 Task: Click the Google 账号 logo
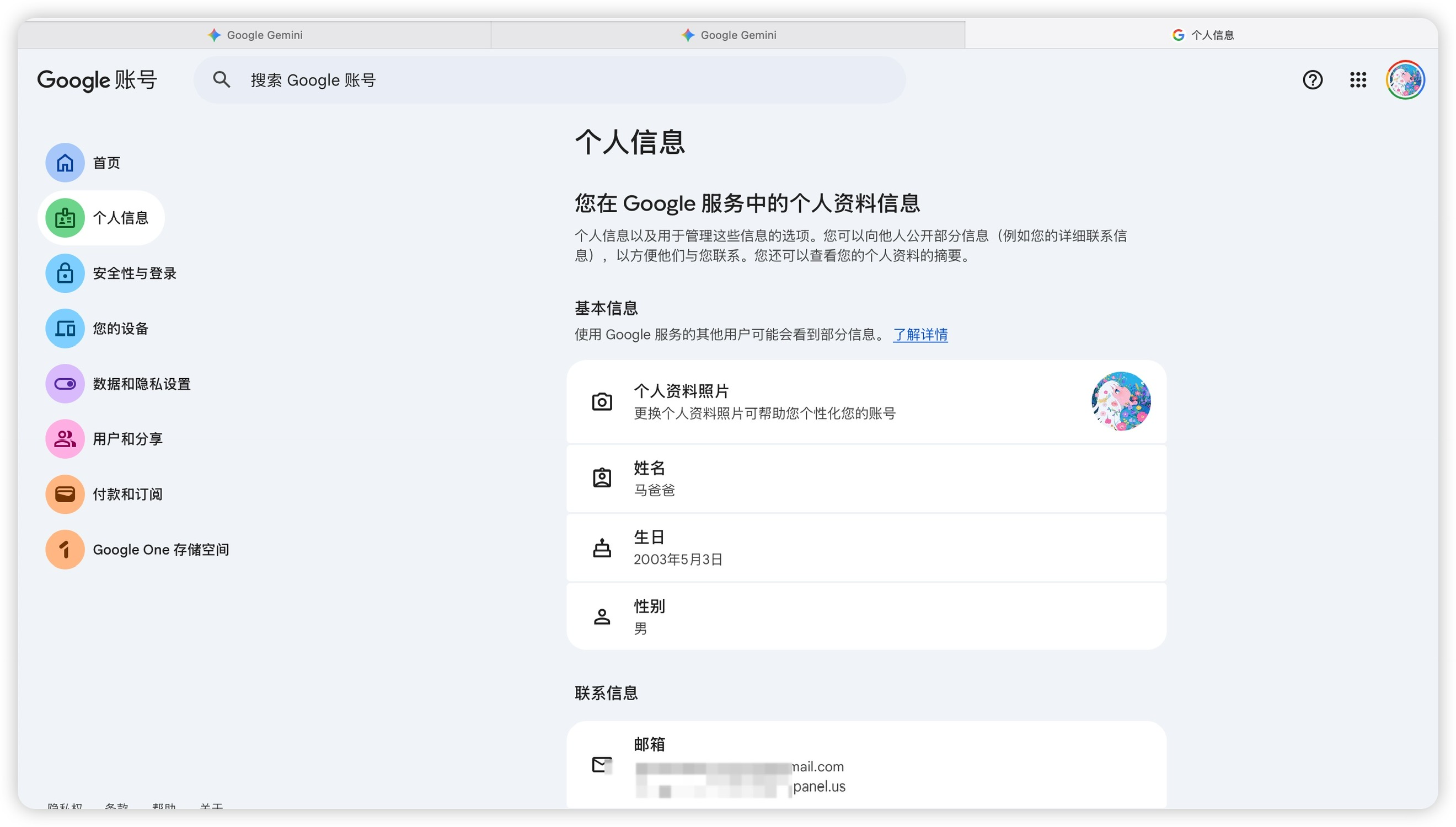pyautogui.click(x=97, y=80)
